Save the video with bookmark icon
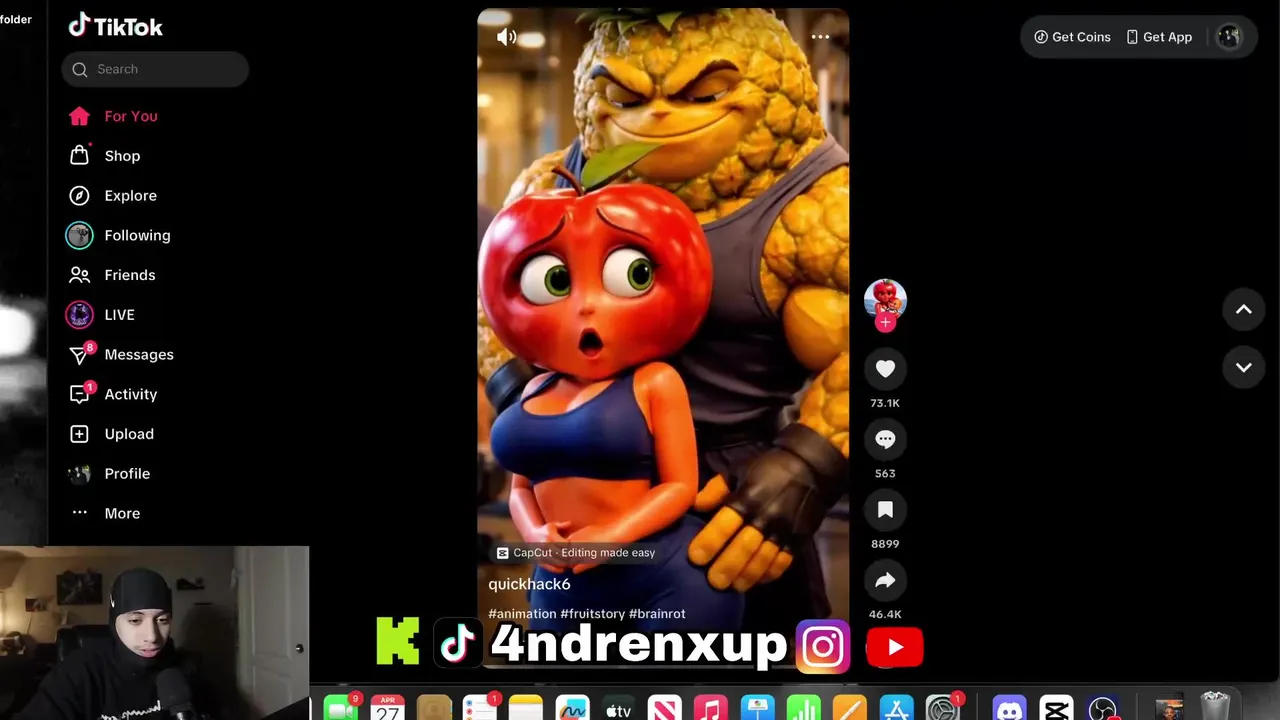1280x720 pixels. coord(885,510)
